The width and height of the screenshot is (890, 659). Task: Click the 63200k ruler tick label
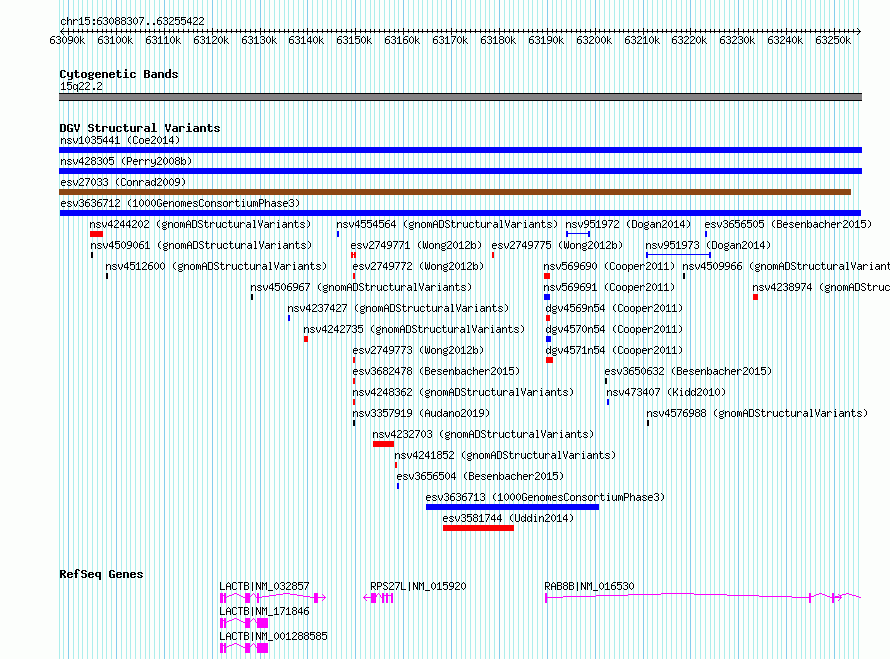point(594,40)
